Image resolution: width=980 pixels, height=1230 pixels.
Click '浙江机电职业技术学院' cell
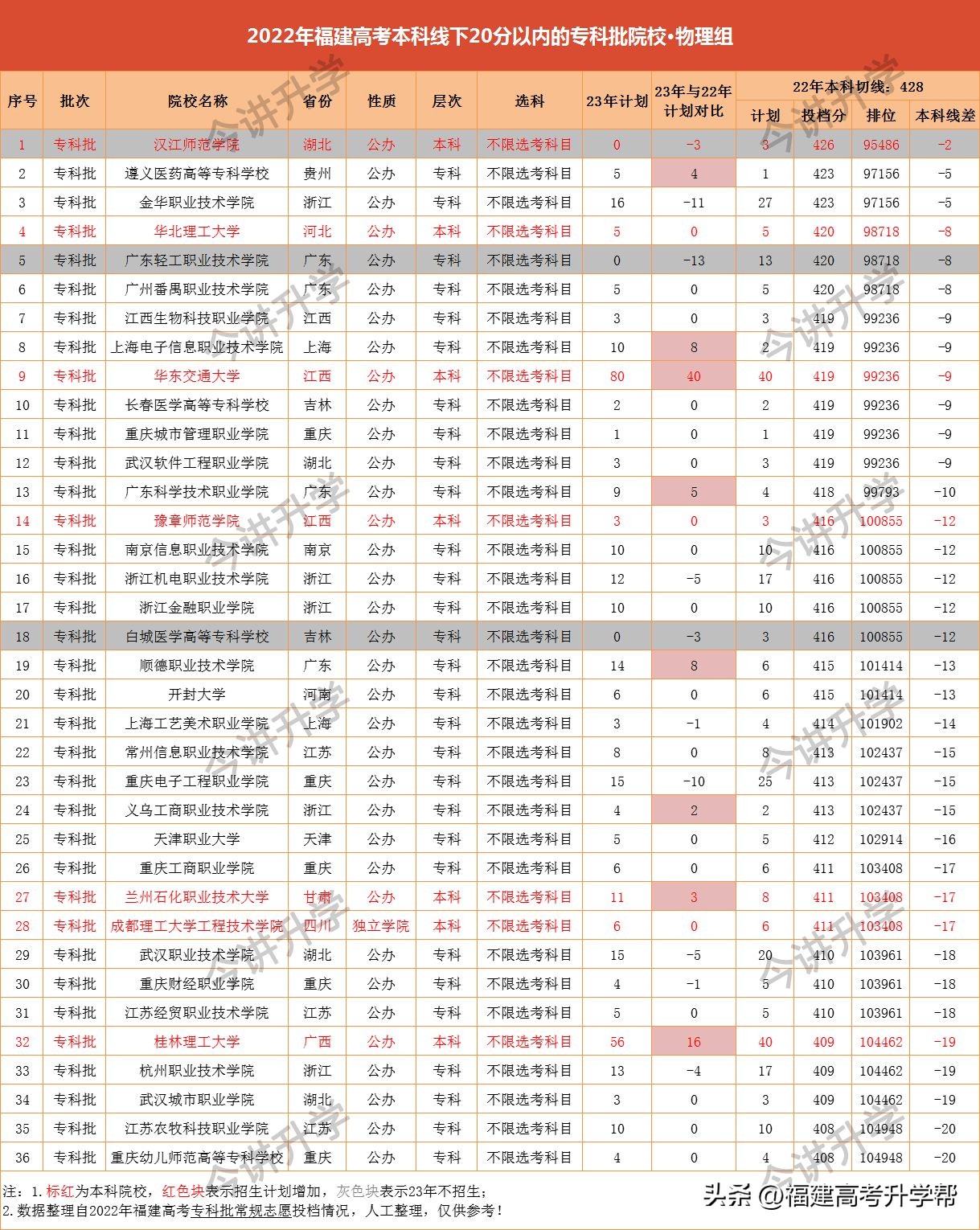pos(197,579)
